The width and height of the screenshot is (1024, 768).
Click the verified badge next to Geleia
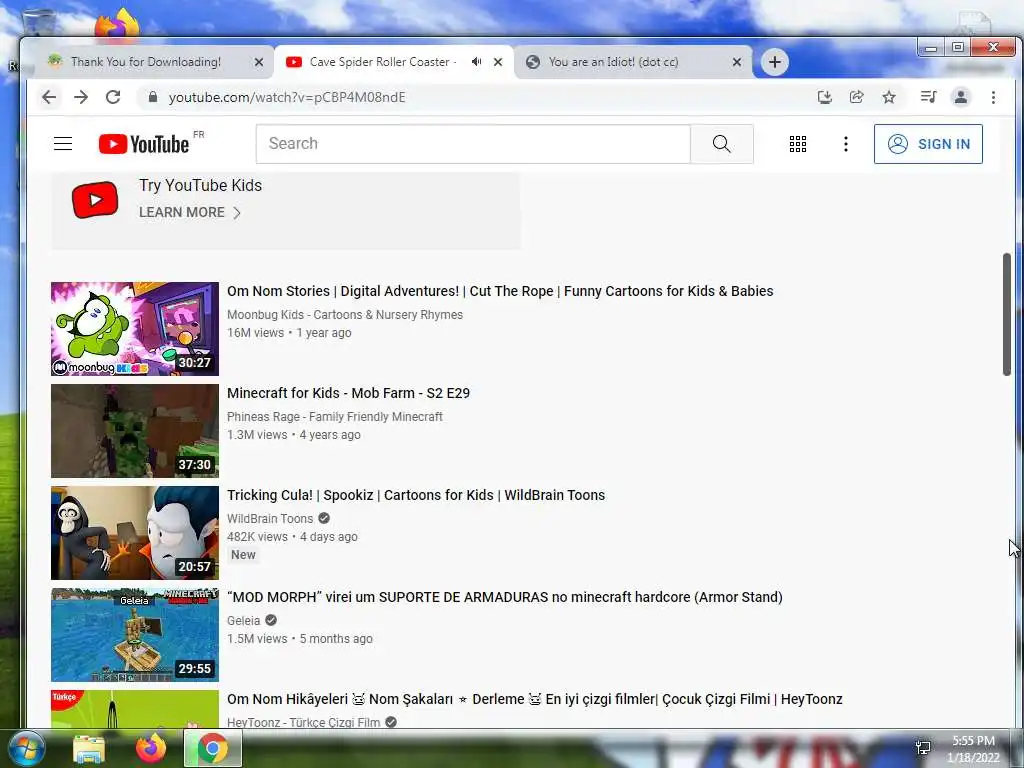click(271, 620)
